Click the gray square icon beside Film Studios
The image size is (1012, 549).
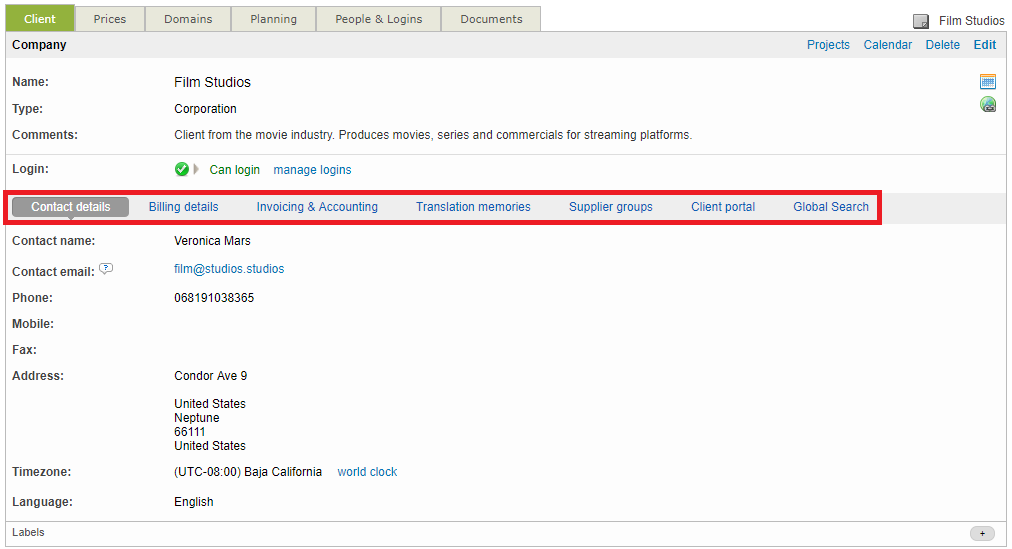921,21
